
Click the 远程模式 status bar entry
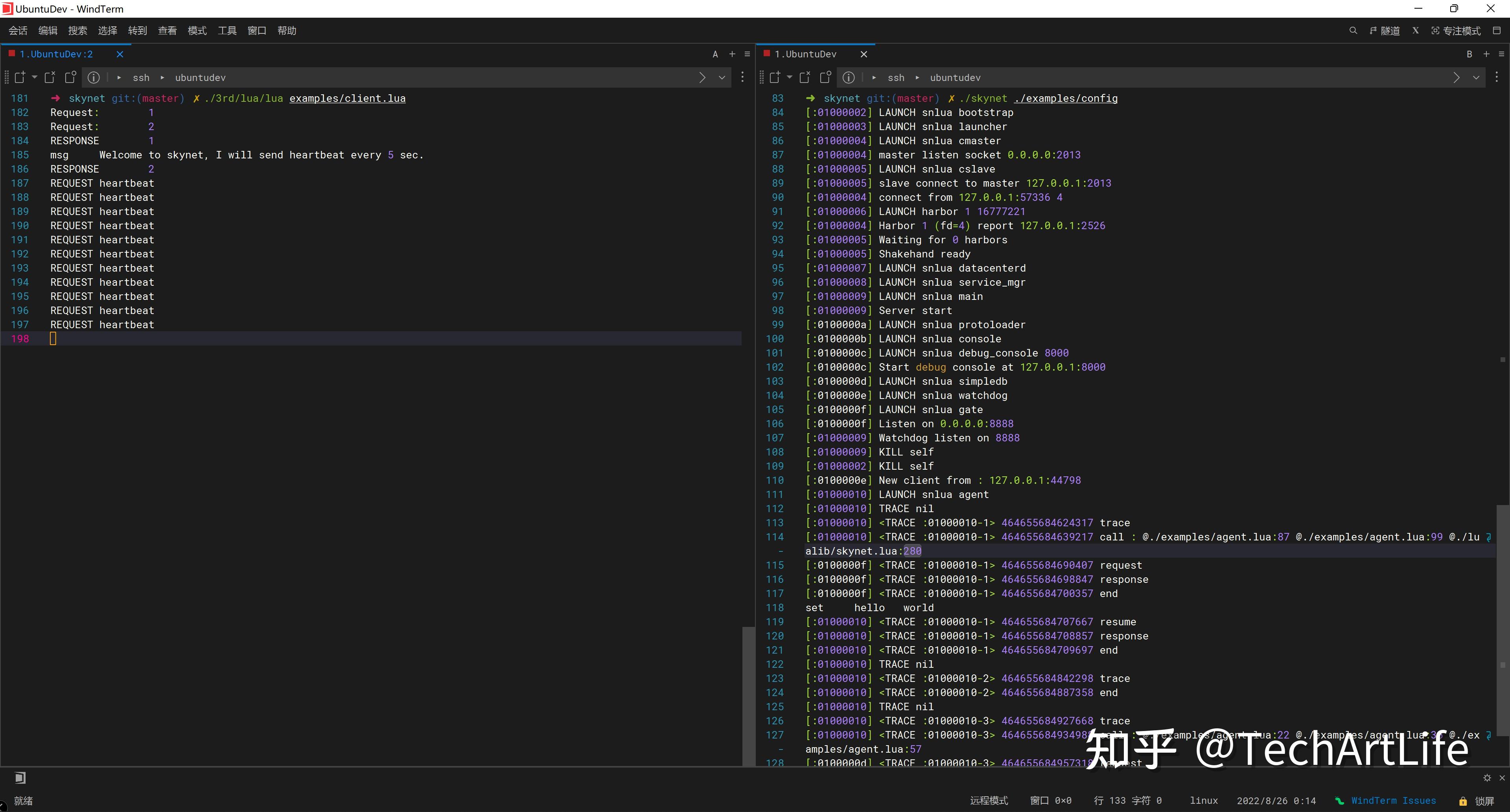click(989, 800)
